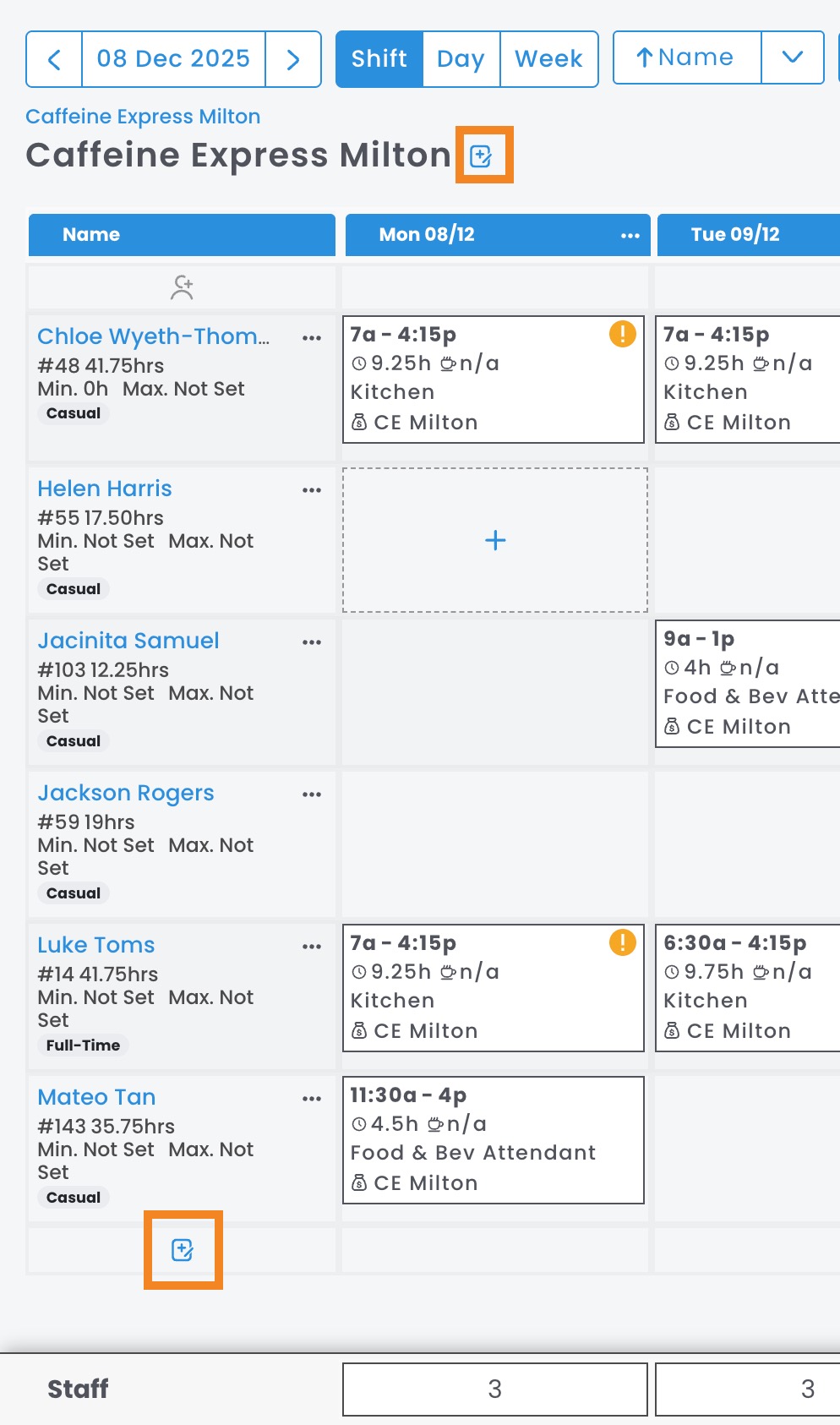Toggle sort order with the Name button
The height and width of the screenshot is (1425, 840).
pyautogui.click(x=686, y=57)
